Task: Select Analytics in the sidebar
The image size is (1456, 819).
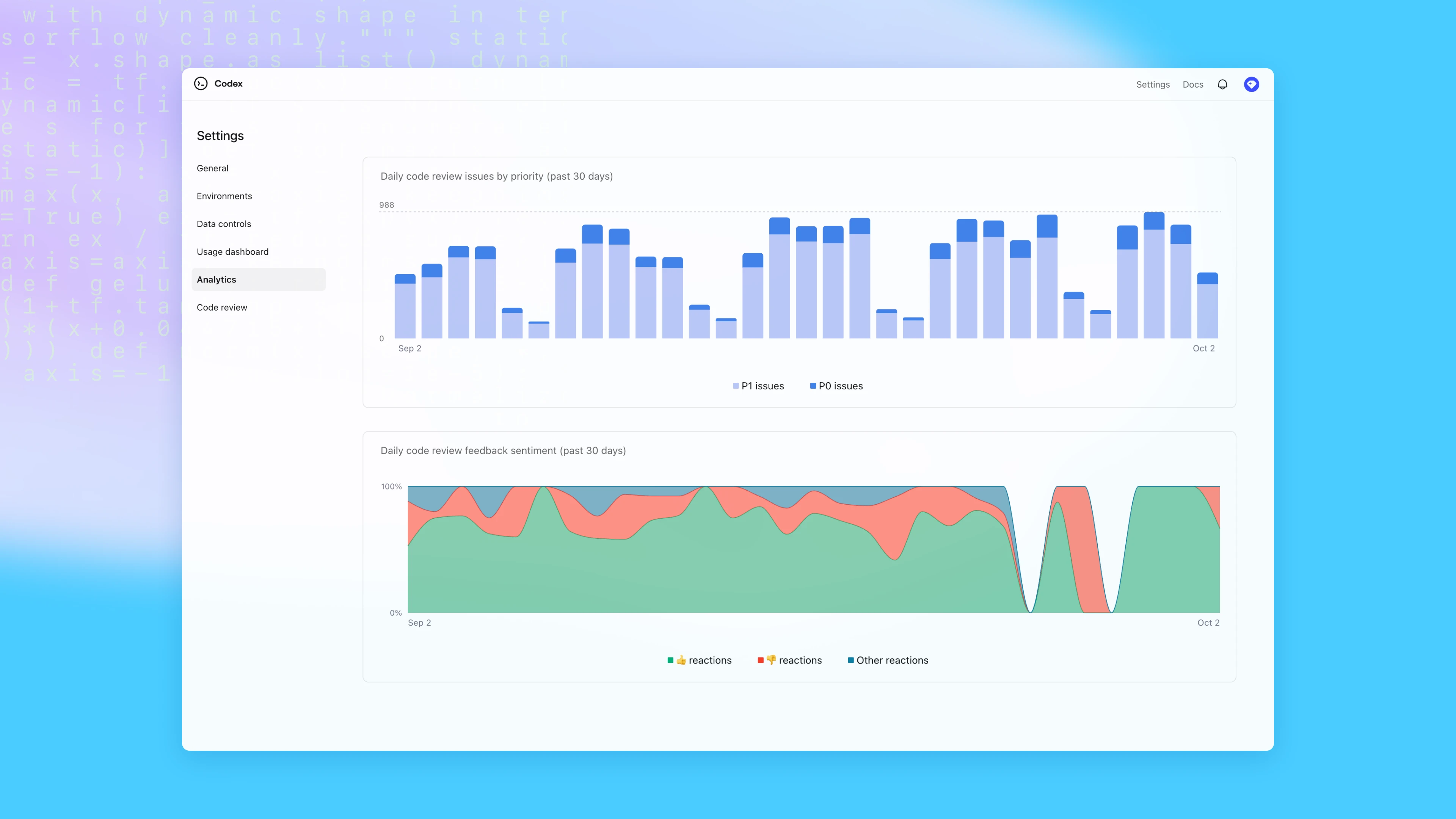Action: coord(217,279)
